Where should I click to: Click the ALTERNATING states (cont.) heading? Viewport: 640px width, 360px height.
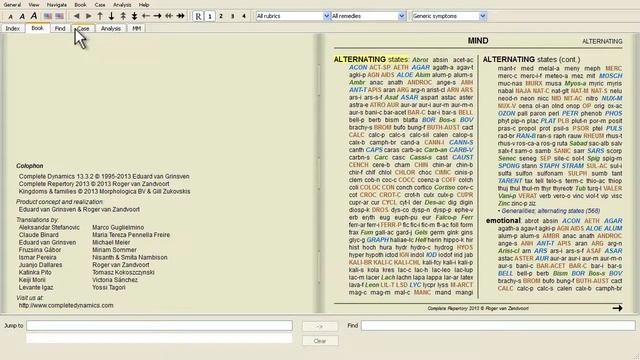[531, 60]
